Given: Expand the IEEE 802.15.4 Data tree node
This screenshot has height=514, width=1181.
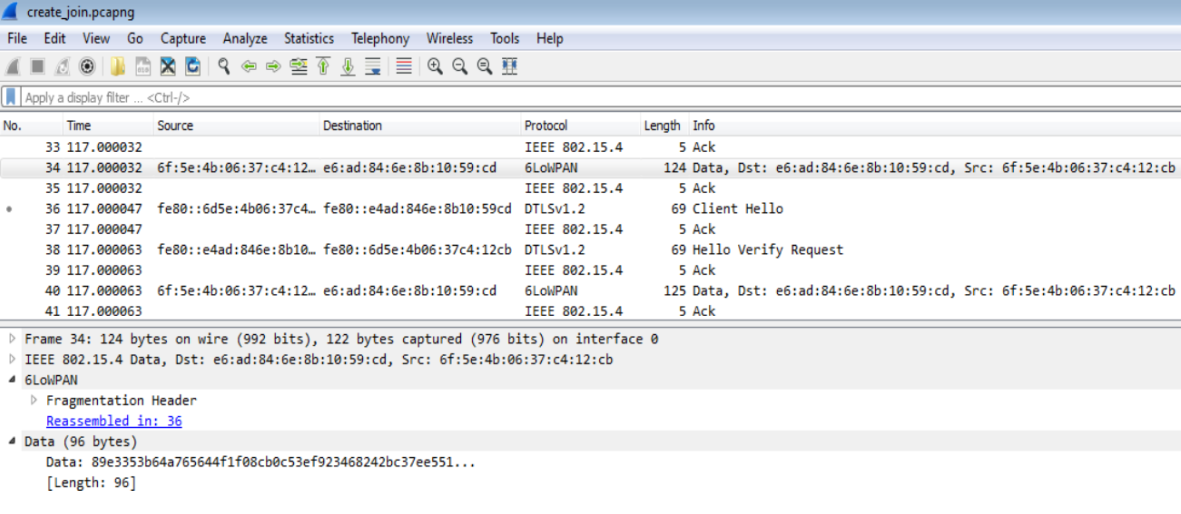Looking at the screenshot, I should pos(13,359).
